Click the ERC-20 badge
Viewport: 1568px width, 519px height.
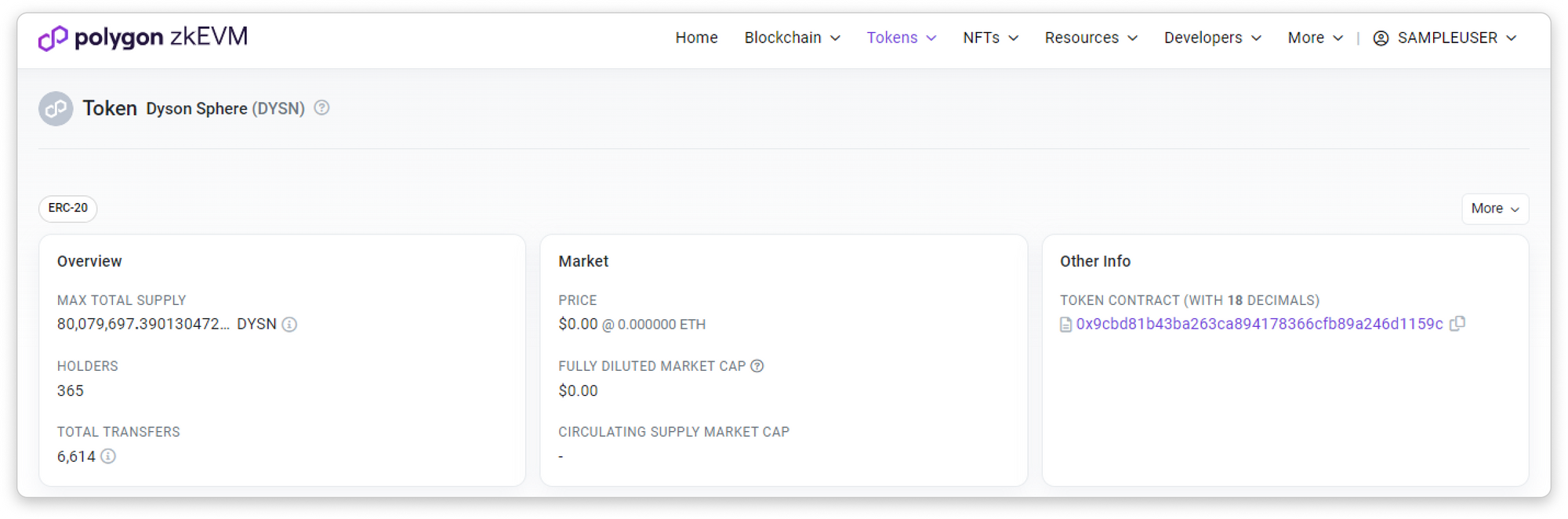(x=68, y=209)
